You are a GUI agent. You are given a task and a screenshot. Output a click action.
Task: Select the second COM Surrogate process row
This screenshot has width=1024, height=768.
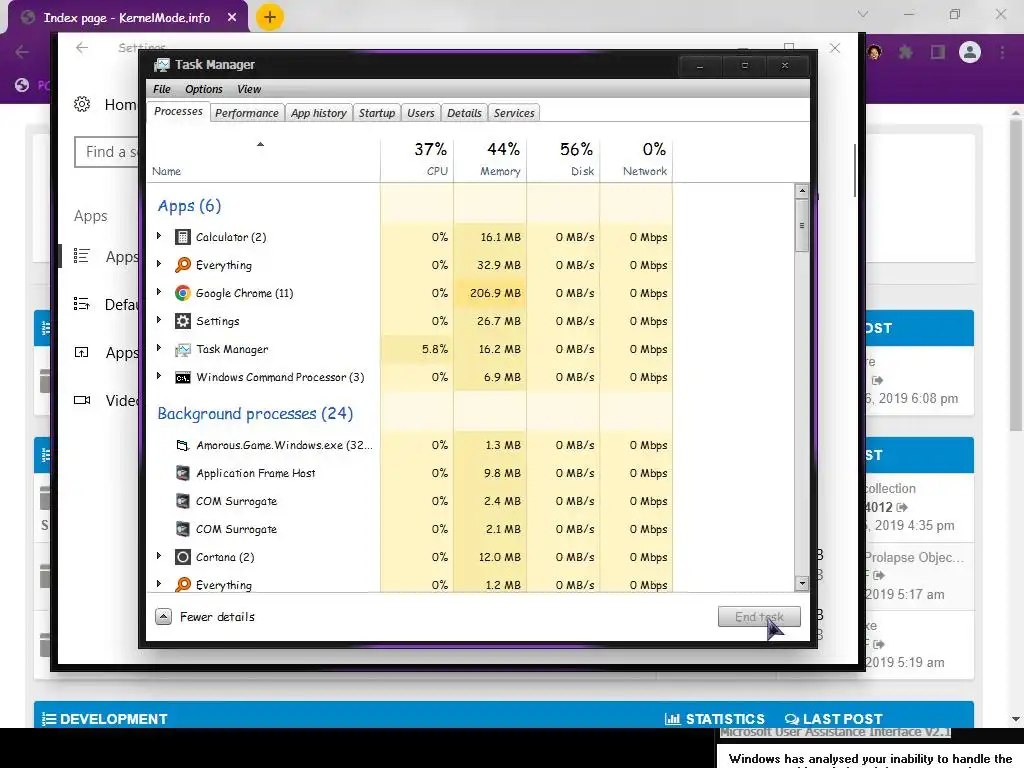[x=409, y=529]
